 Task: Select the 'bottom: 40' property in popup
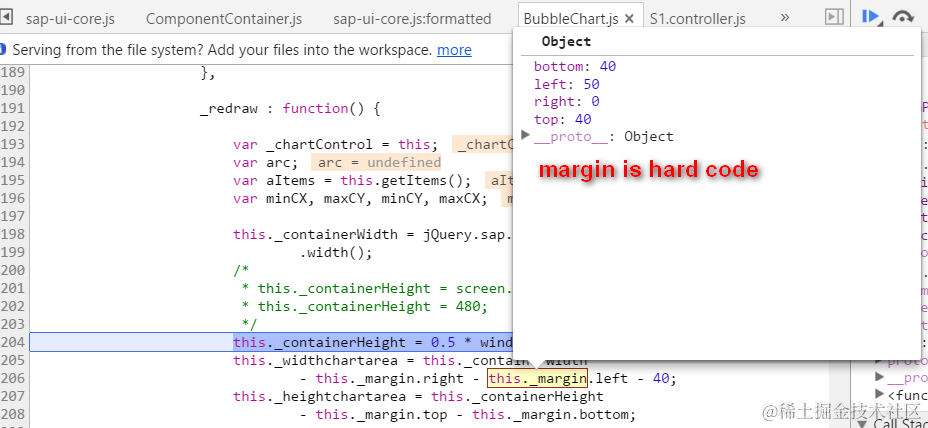click(575, 66)
